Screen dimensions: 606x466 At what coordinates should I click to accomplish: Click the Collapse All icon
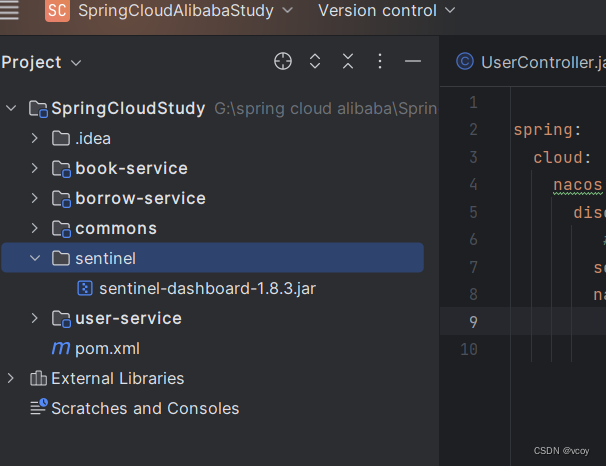pyautogui.click(x=347, y=62)
